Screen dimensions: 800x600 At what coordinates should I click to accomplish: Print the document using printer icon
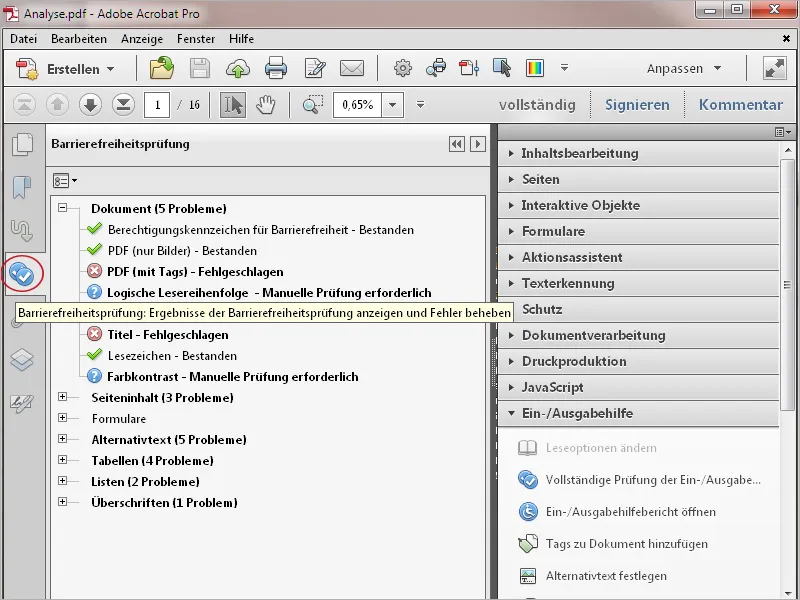click(276, 68)
